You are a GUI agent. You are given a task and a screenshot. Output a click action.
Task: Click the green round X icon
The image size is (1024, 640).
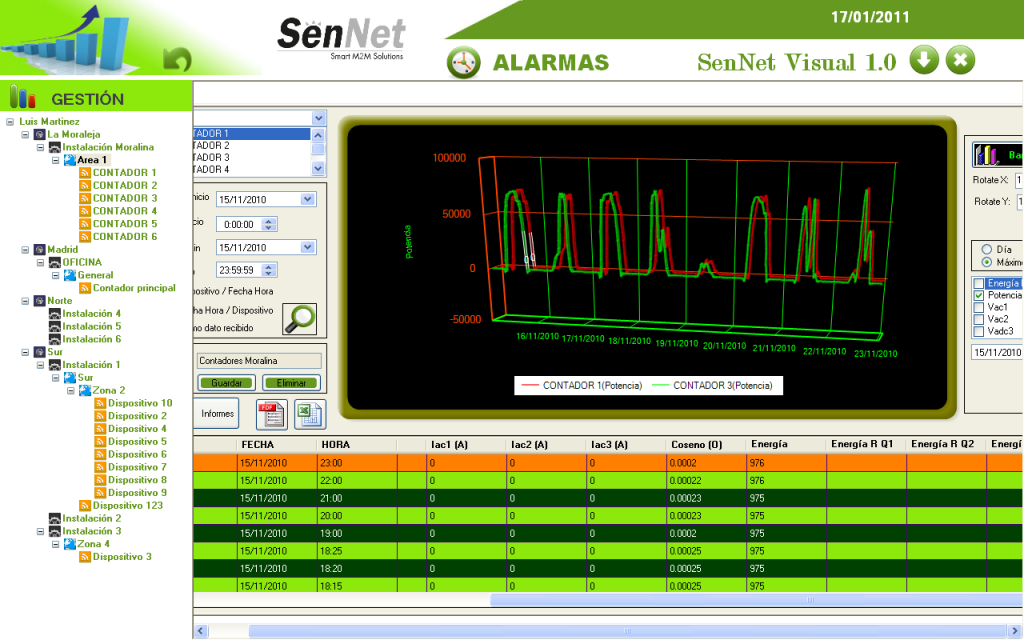click(959, 60)
